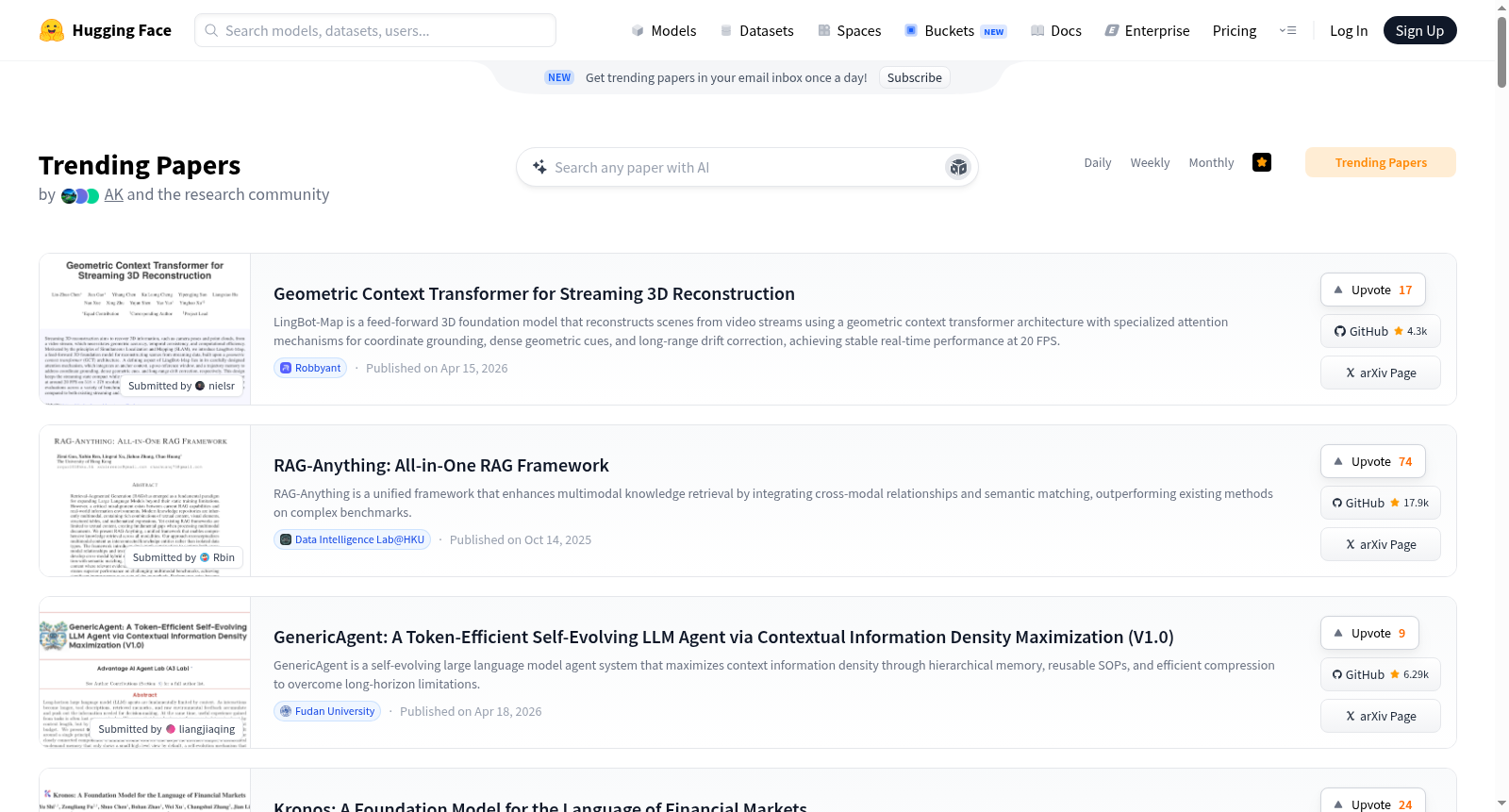The height and width of the screenshot is (812, 1509).
Task: Click the black star icon beside Monthly
Action: pyautogui.click(x=1262, y=162)
